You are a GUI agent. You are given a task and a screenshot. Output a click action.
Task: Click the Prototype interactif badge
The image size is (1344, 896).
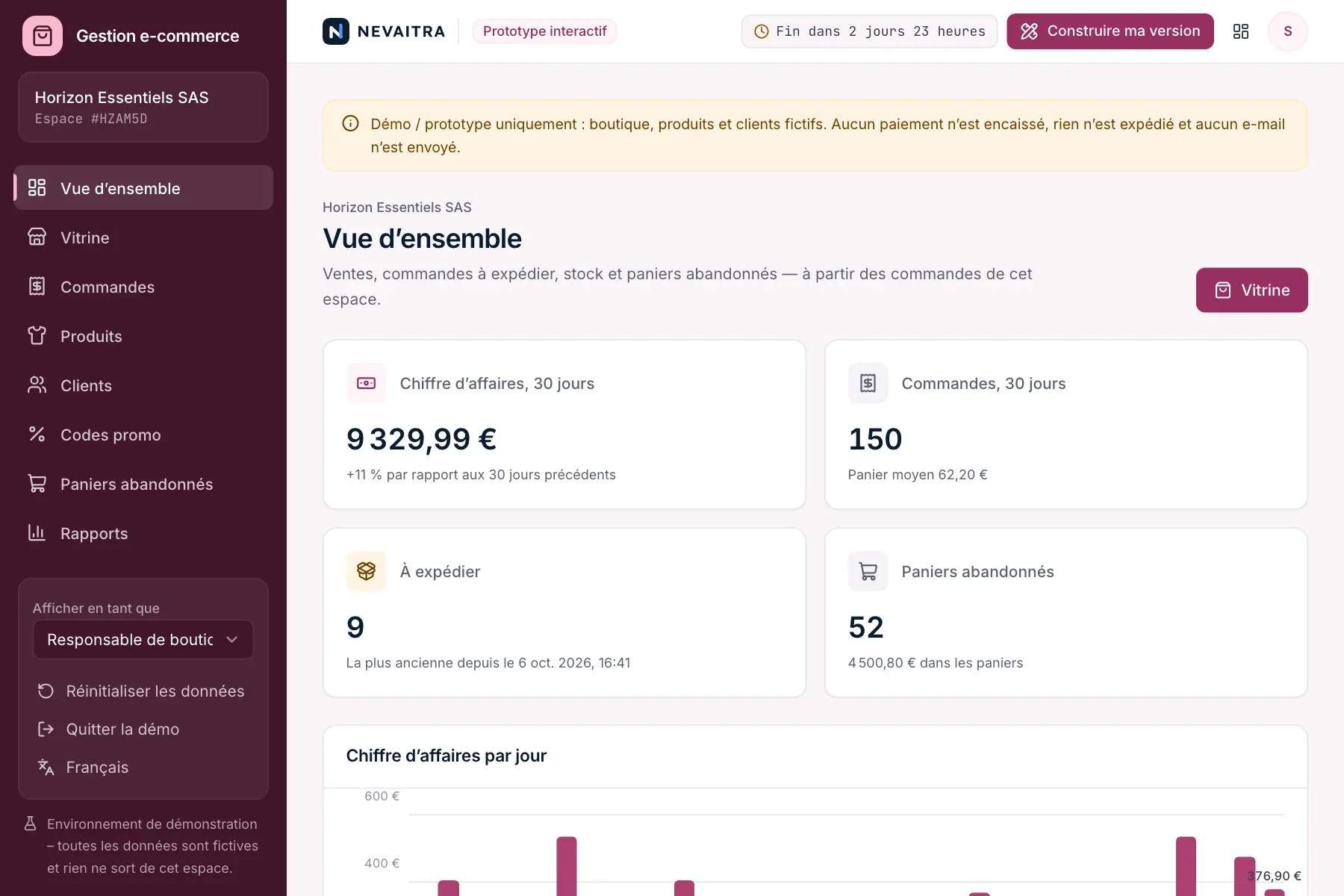tap(545, 31)
